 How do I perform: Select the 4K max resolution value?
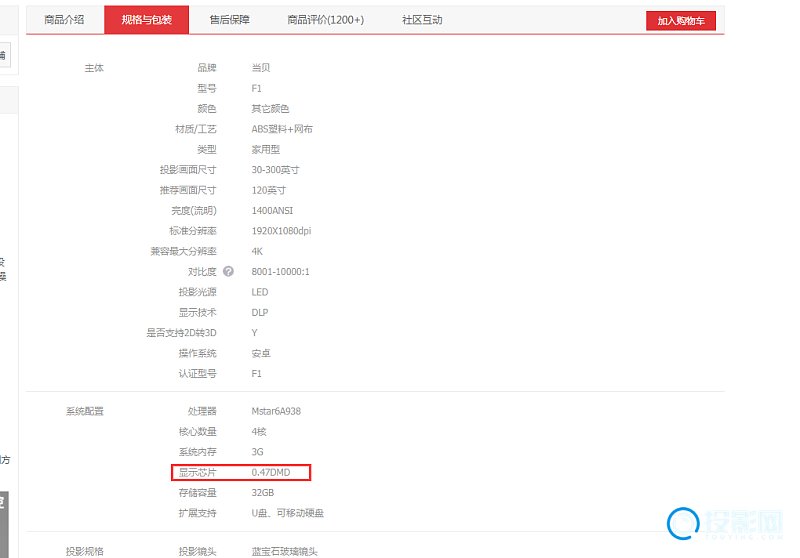click(x=257, y=251)
